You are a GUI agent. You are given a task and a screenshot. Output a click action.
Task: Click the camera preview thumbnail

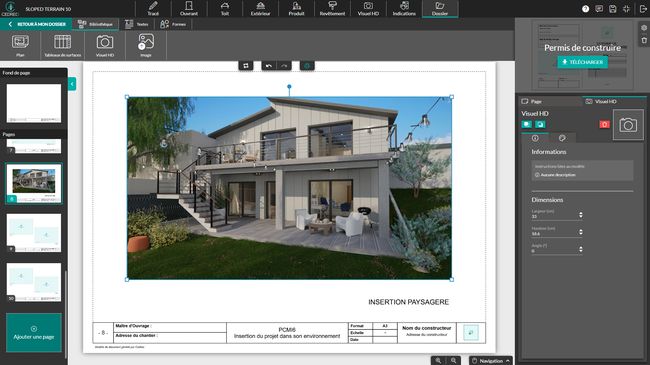(628, 125)
